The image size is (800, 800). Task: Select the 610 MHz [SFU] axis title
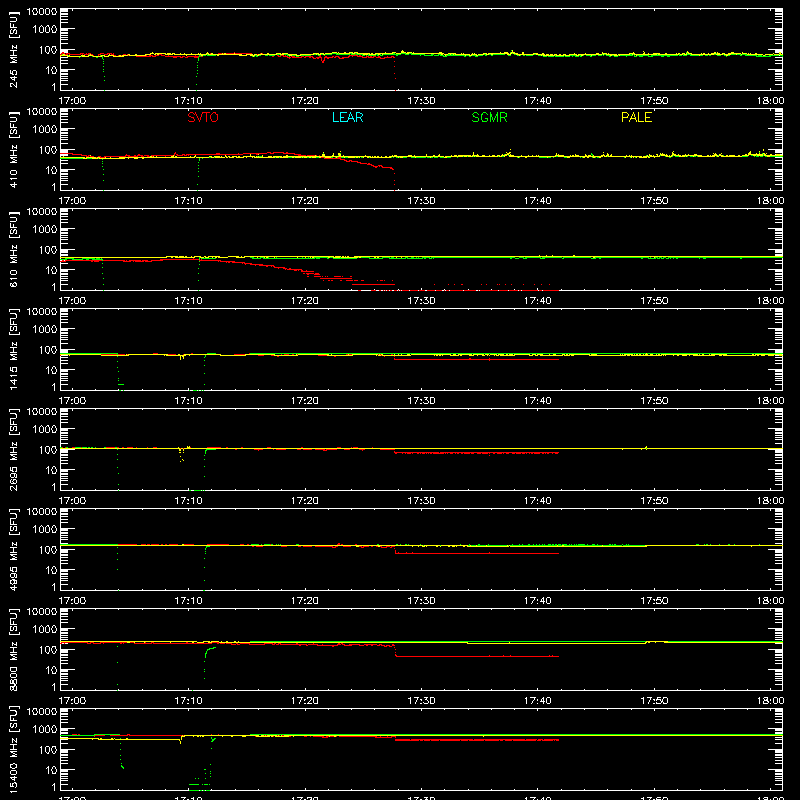tap(14, 249)
